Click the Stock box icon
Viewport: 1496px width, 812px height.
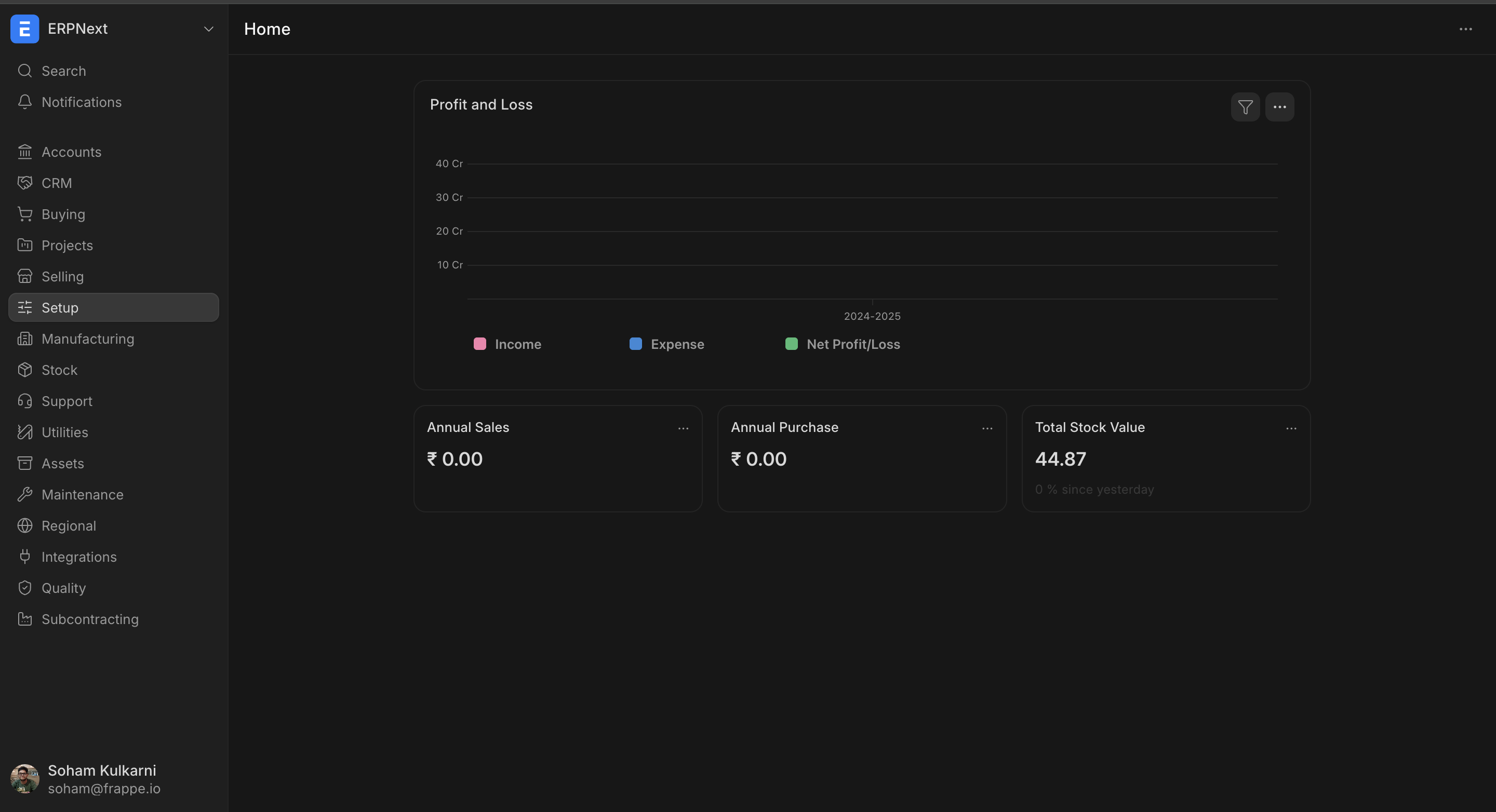point(24,370)
